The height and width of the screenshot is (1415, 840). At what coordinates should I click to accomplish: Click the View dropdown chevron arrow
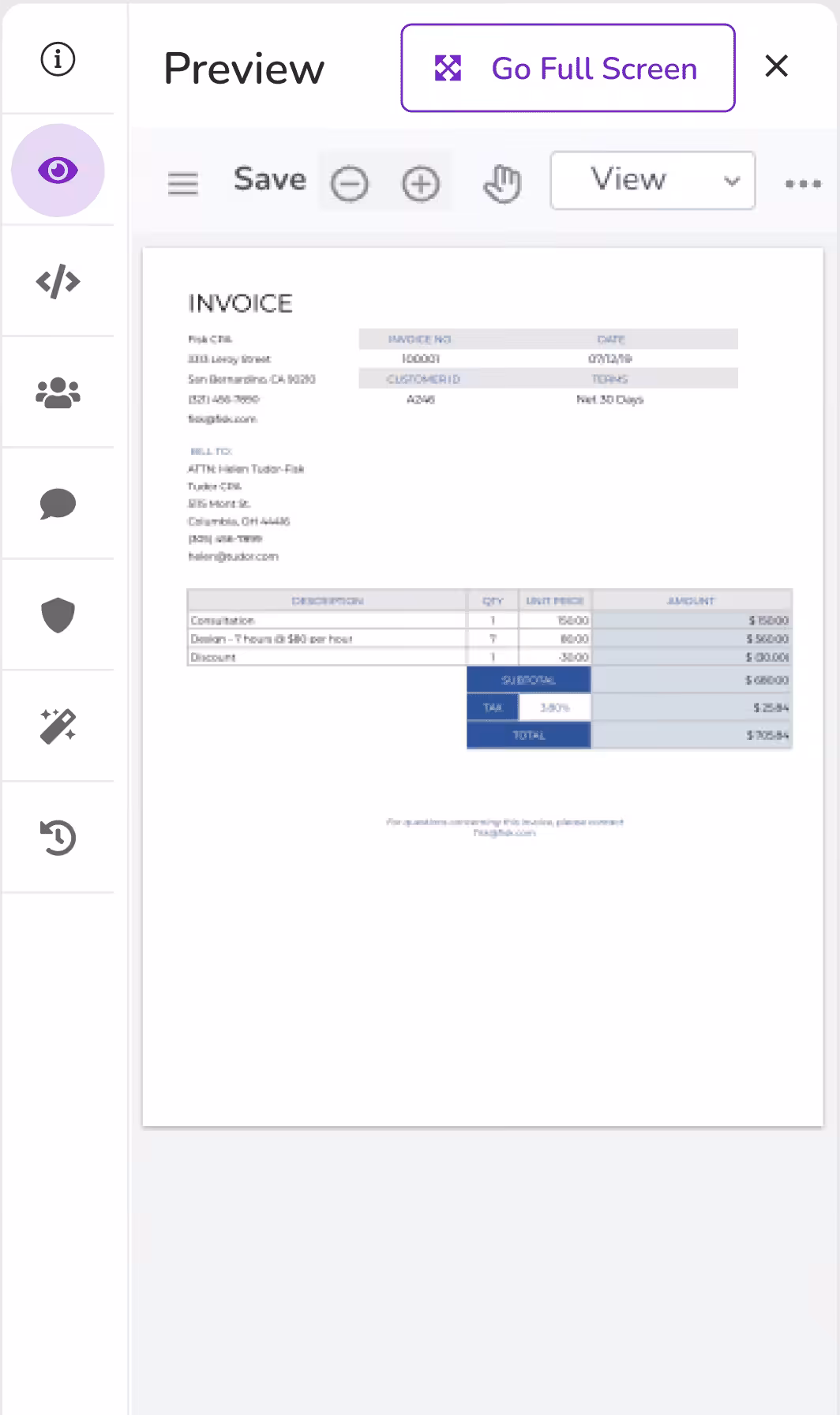pos(732,182)
